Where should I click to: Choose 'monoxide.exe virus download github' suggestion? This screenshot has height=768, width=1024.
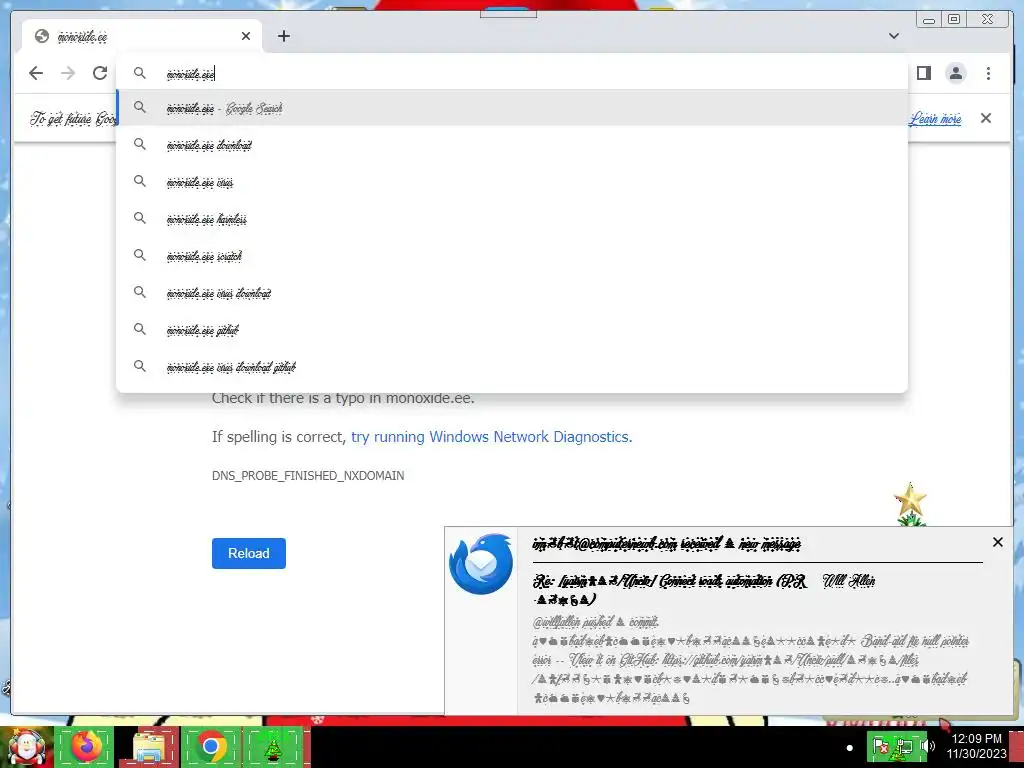tap(512, 366)
